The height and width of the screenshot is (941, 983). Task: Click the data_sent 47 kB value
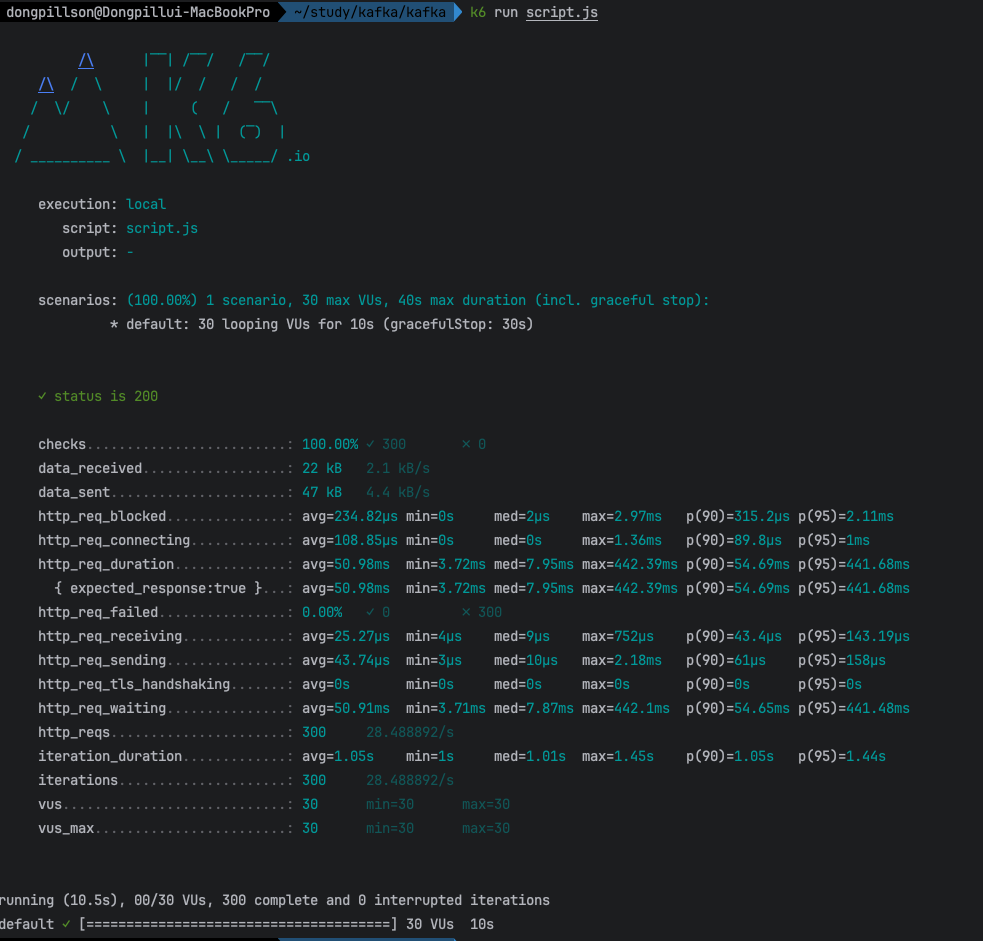click(322, 492)
